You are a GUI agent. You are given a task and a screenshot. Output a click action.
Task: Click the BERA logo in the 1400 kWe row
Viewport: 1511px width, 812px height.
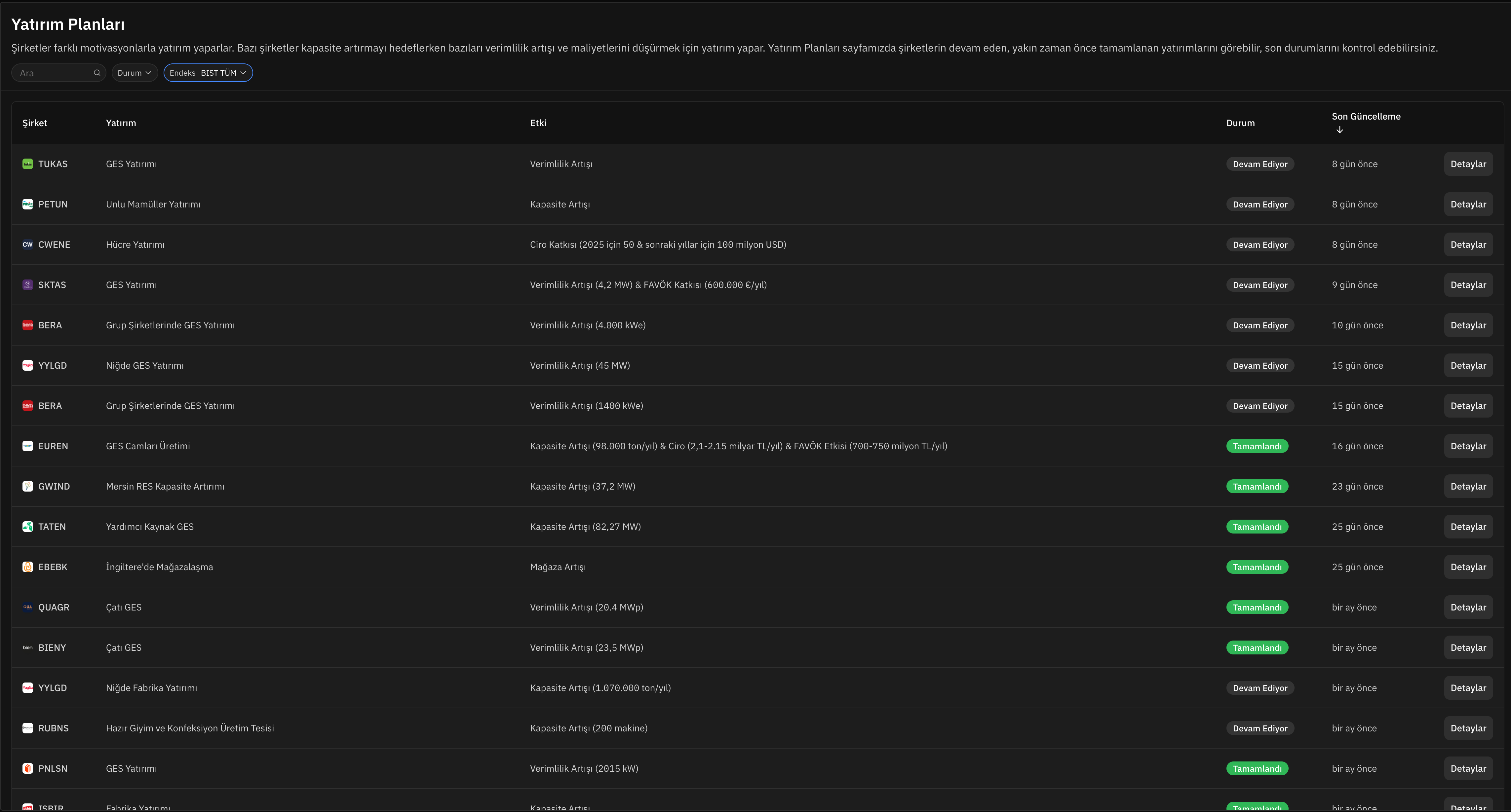[x=27, y=406]
